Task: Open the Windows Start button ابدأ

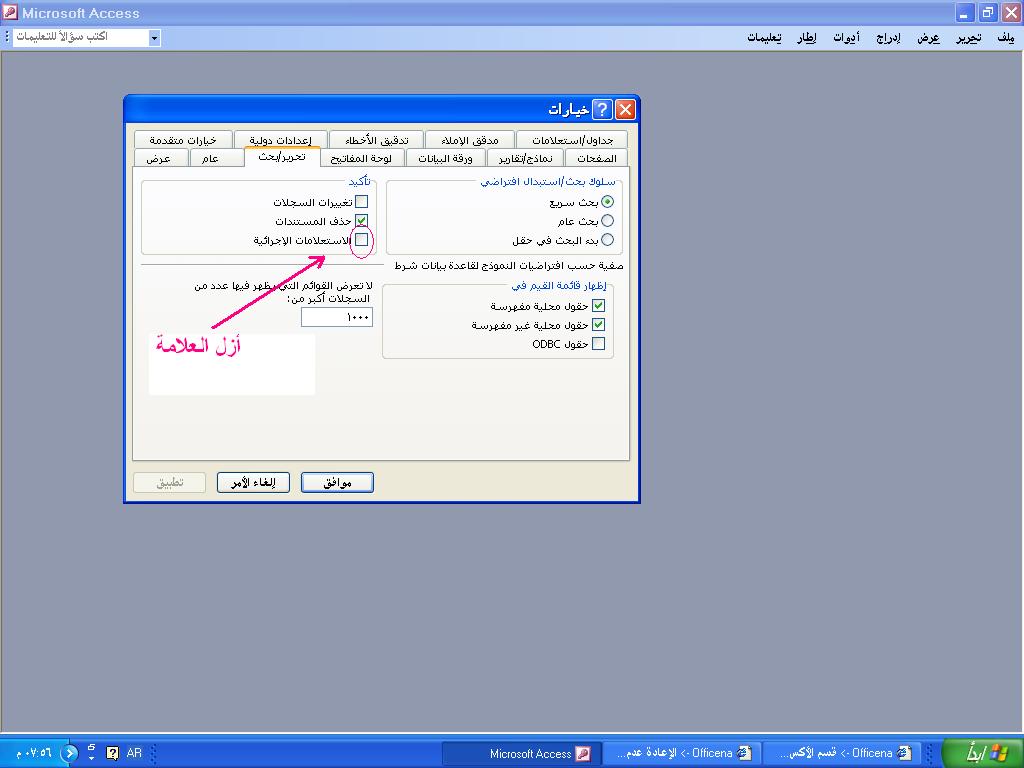Action: [983, 753]
